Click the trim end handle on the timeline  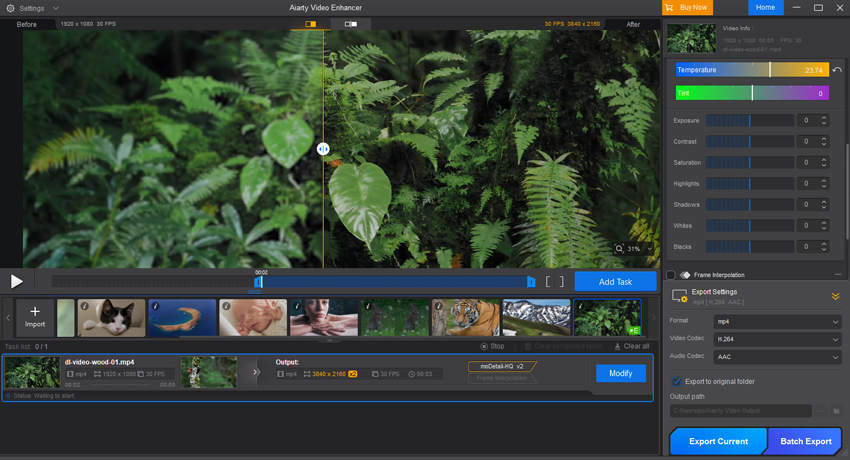coord(531,282)
